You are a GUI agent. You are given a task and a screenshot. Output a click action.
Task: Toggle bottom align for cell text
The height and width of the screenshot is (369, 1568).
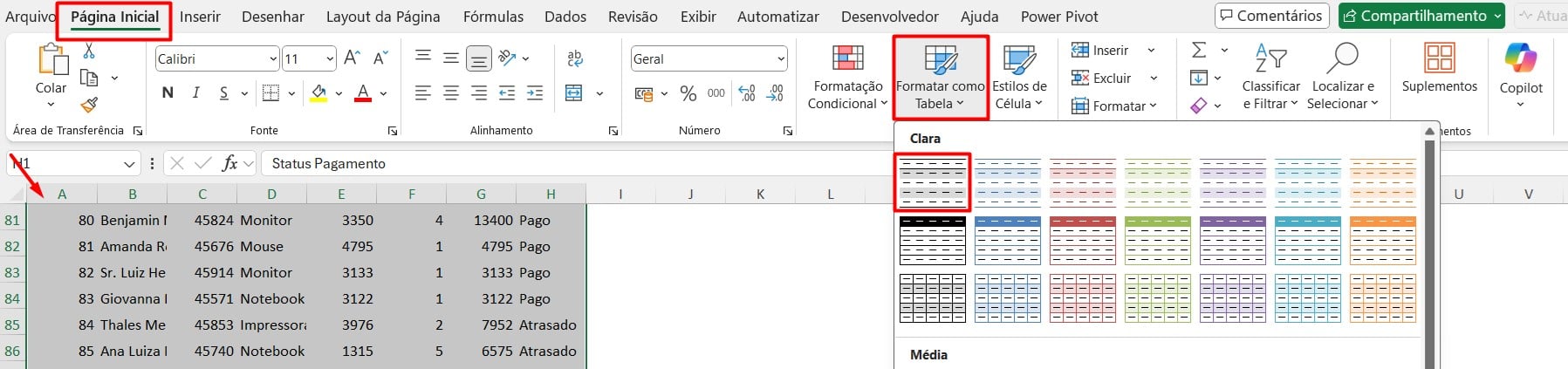(x=478, y=58)
